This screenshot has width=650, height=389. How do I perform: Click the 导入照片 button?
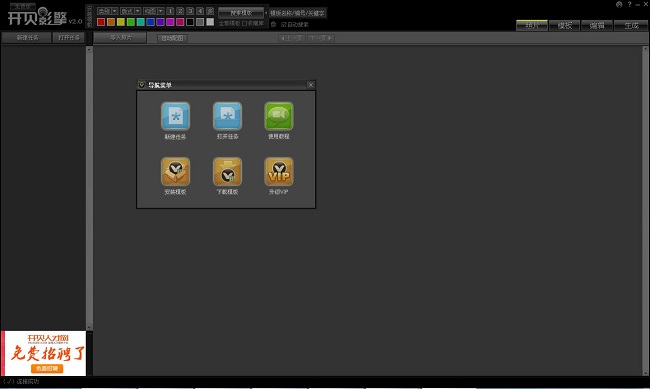tap(120, 38)
